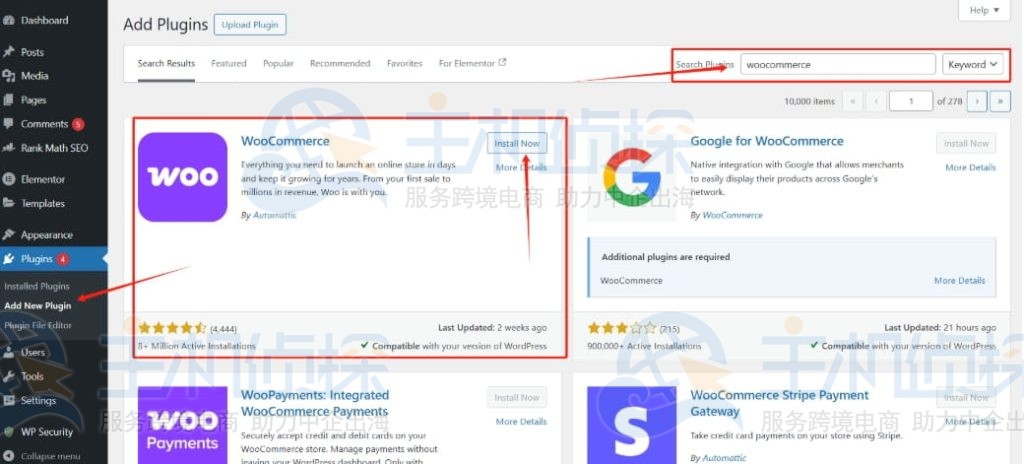This screenshot has height=464, width=1024.
Task: Open Media library icon in sidebar
Action: [x=8, y=76]
